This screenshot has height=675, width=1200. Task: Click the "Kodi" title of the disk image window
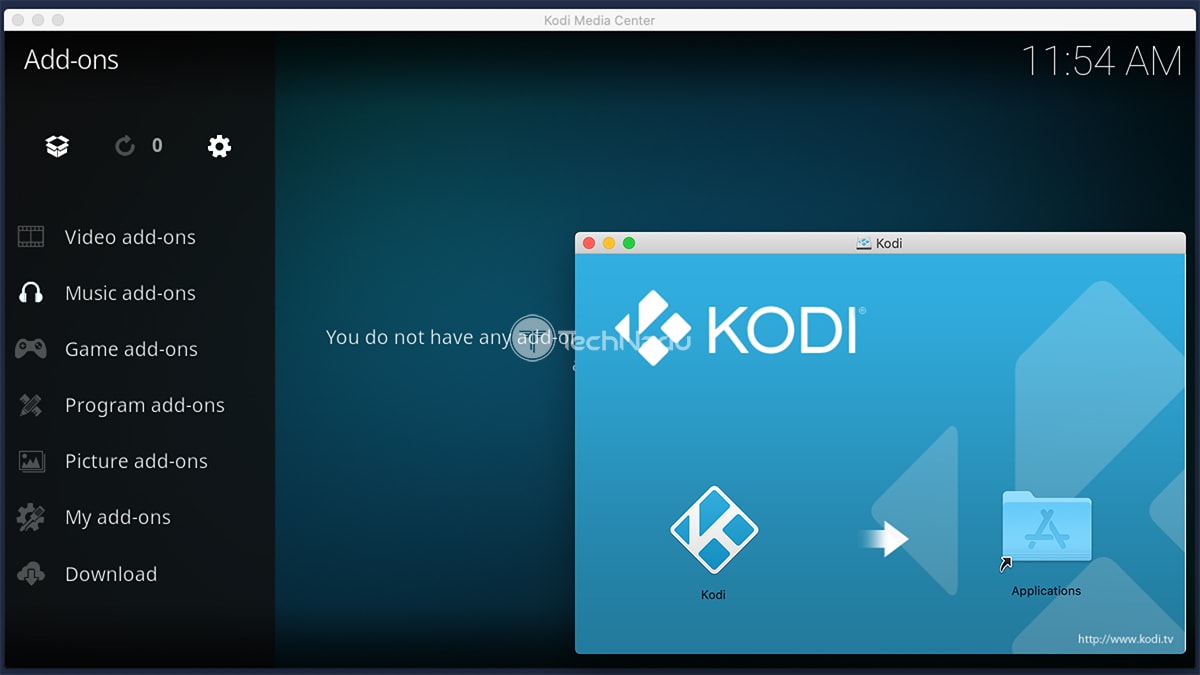click(889, 243)
